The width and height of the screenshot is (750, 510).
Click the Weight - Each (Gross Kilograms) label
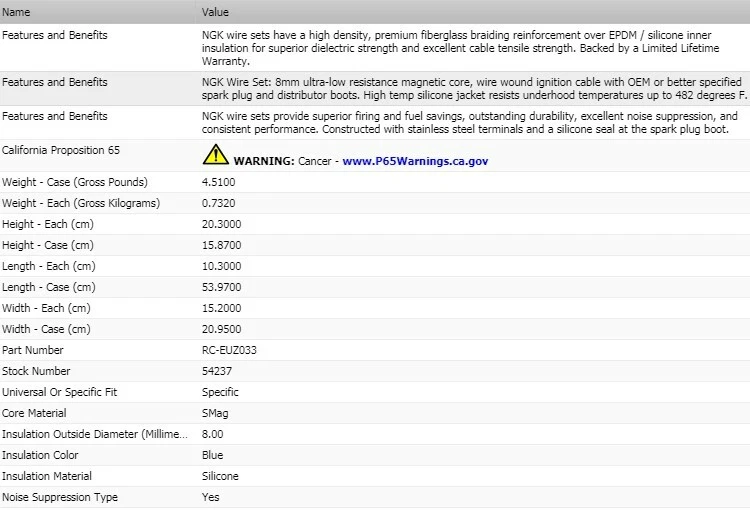click(x=81, y=203)
